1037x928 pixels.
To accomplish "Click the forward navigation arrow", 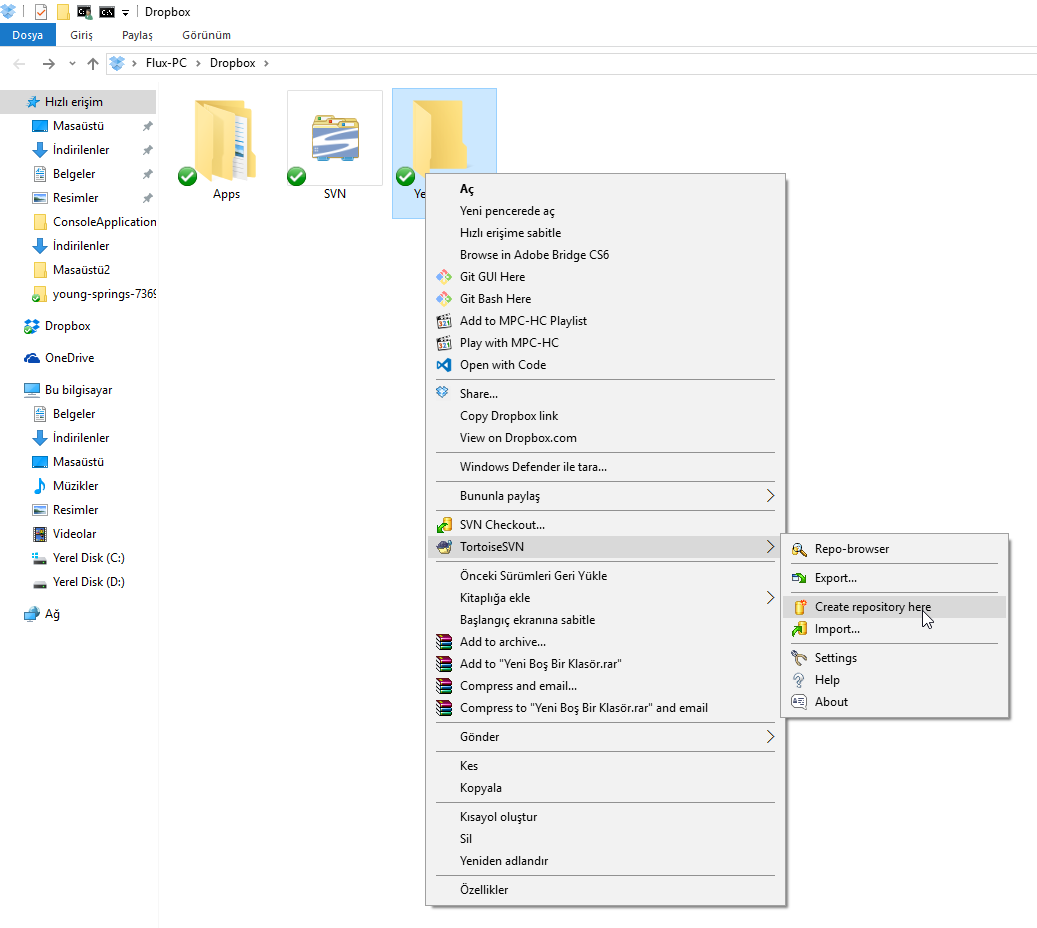I will (48, 63).
